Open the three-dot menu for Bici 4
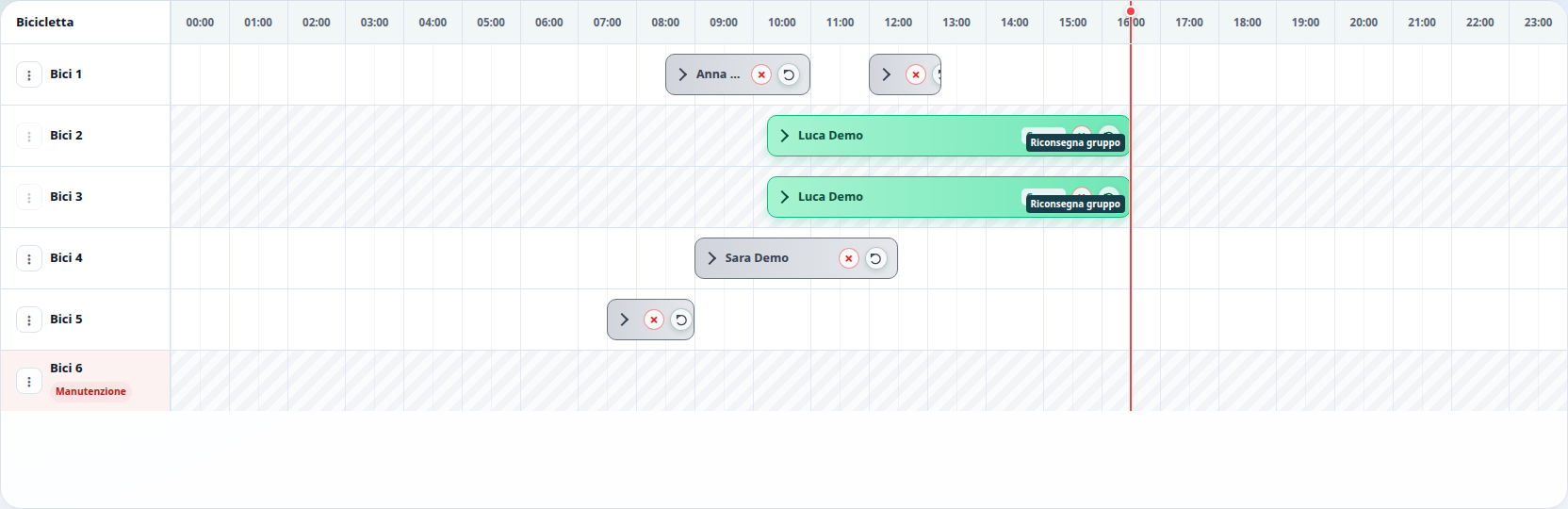This screenshot has height=509, width=1568. [x=29, y=258]
